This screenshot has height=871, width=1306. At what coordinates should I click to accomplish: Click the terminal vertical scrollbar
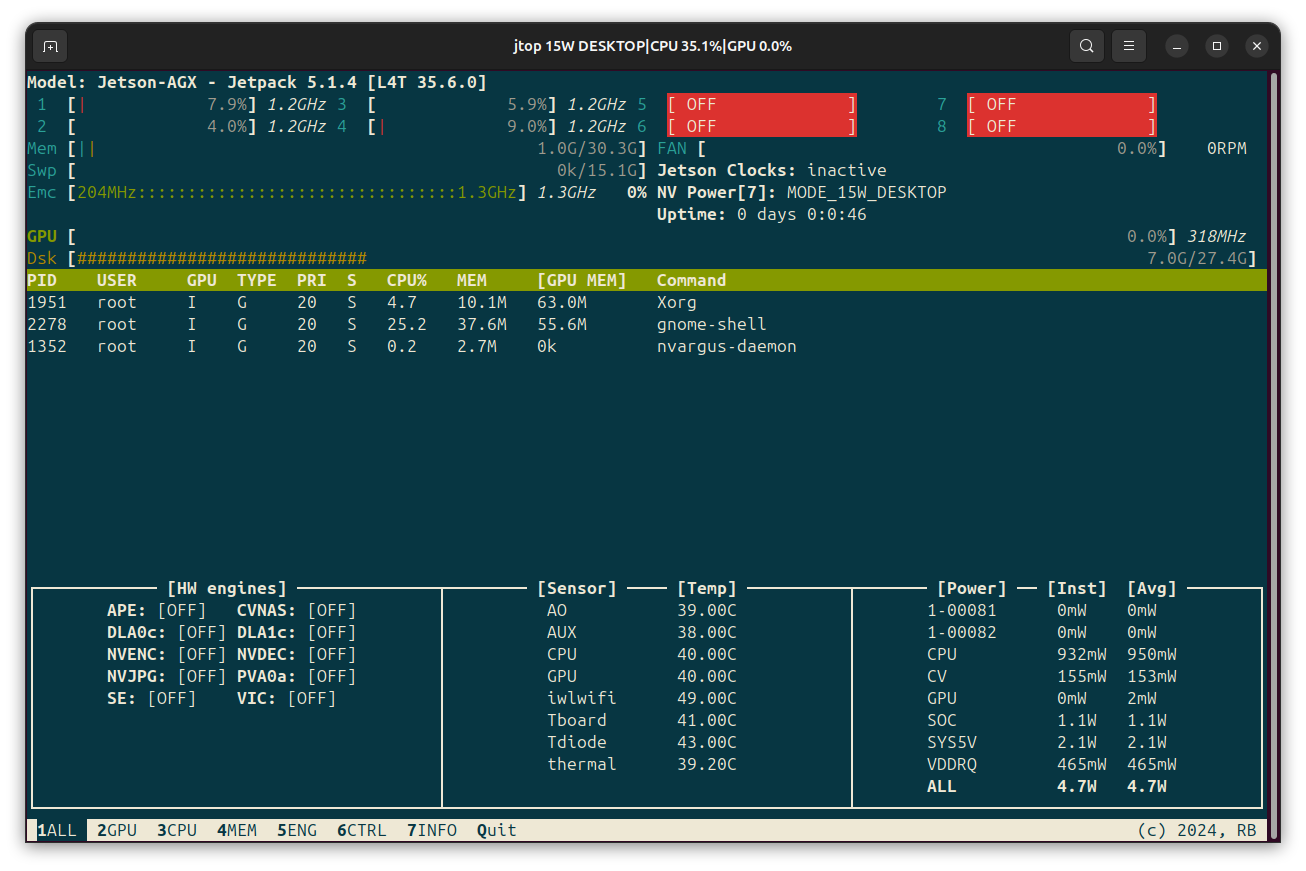pyautogui.click(x=1273, y=455)
